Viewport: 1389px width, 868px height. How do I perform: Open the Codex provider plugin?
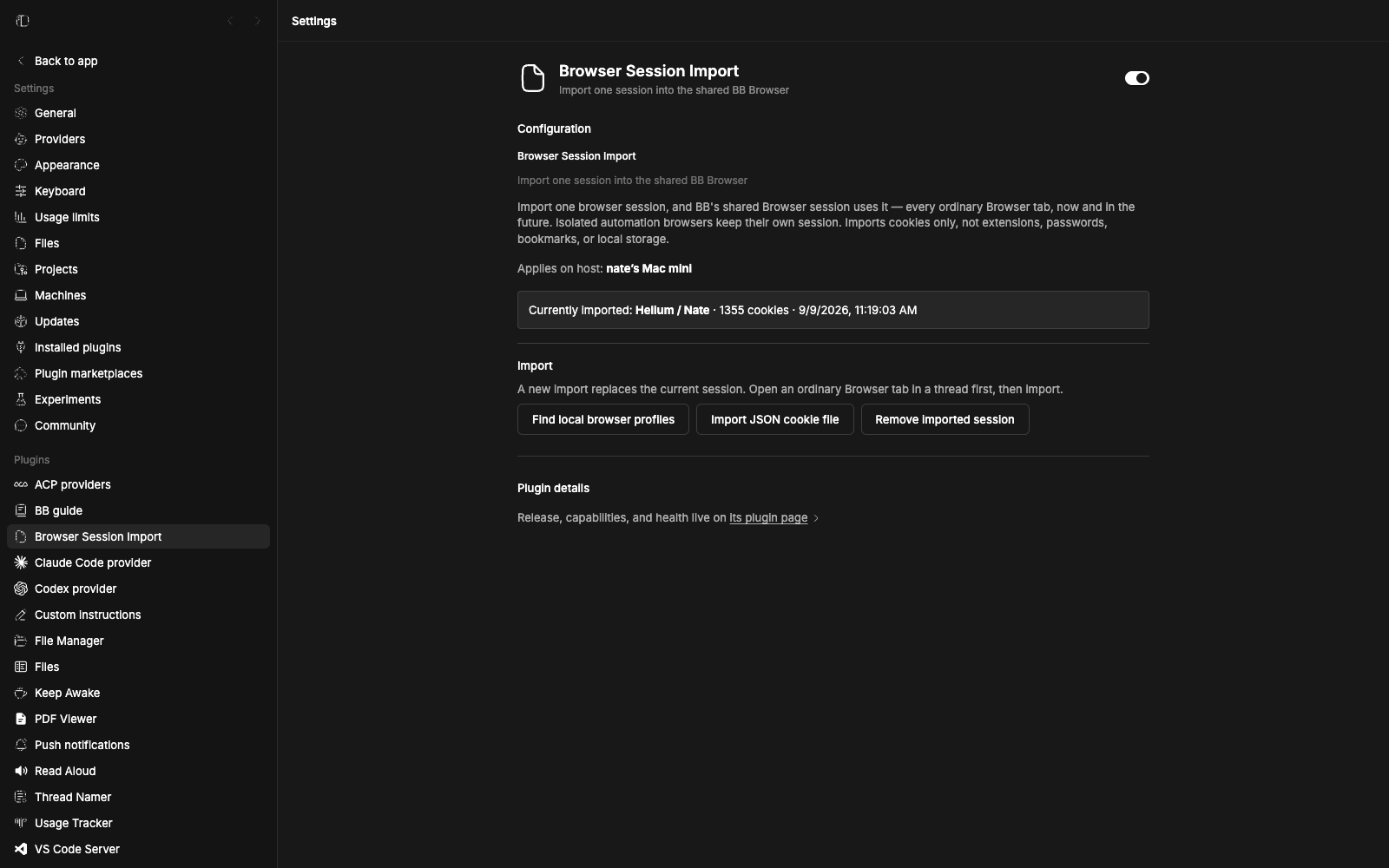pyautogui.click(x=138, y=589)
